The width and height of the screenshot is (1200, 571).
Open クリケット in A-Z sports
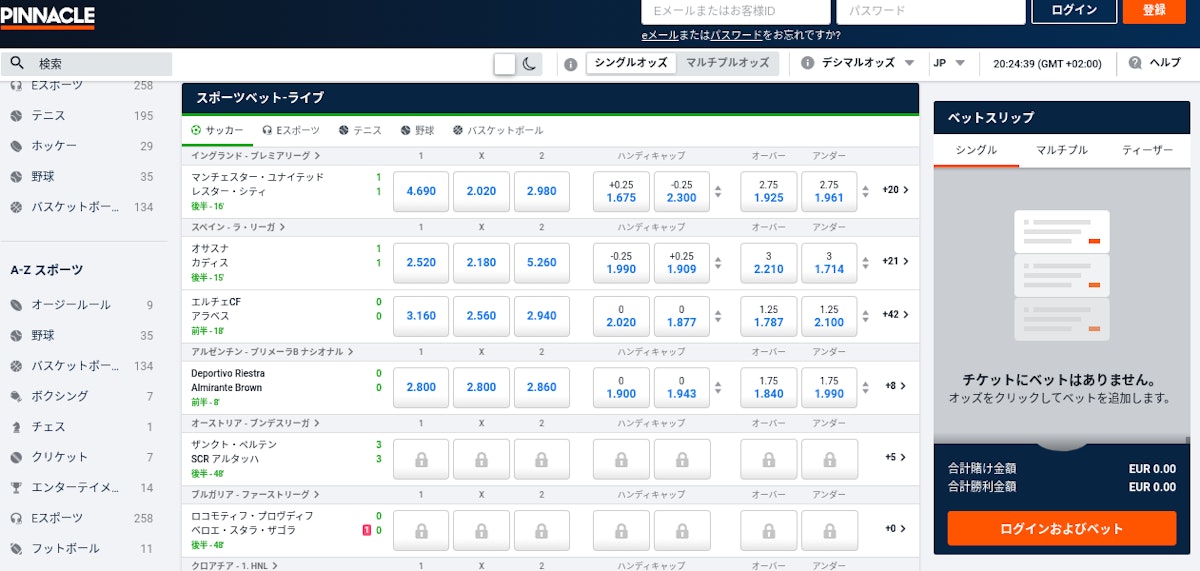pos(82,457)
